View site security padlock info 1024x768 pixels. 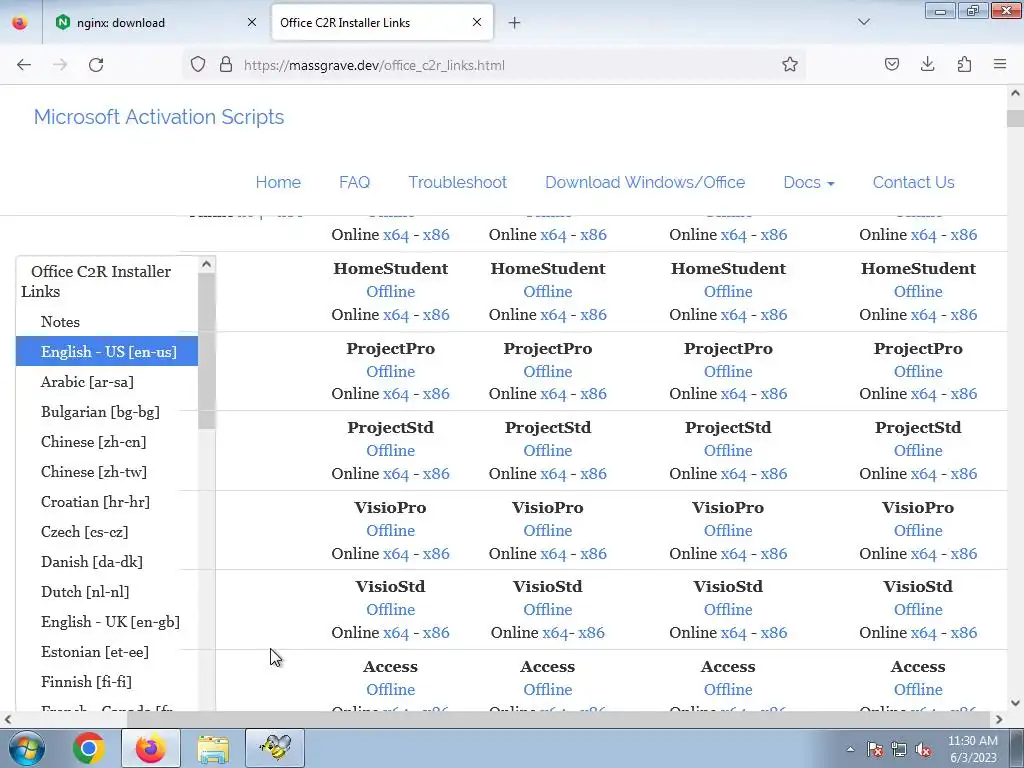(x=226, y=65)
